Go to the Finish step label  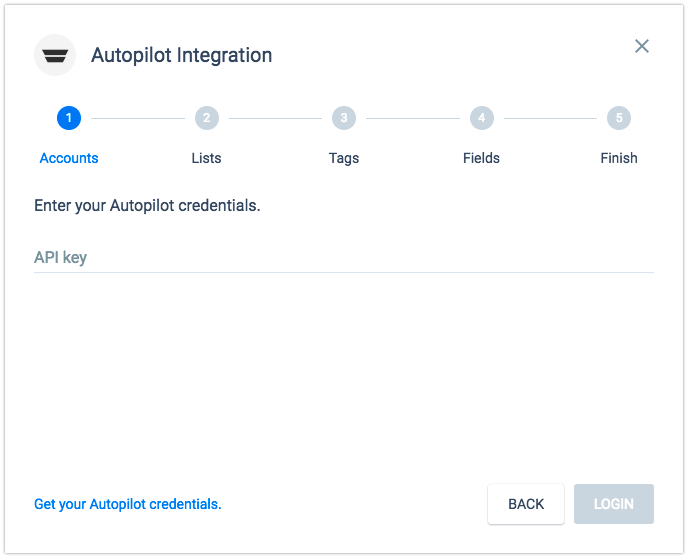(x=619, y=158)
